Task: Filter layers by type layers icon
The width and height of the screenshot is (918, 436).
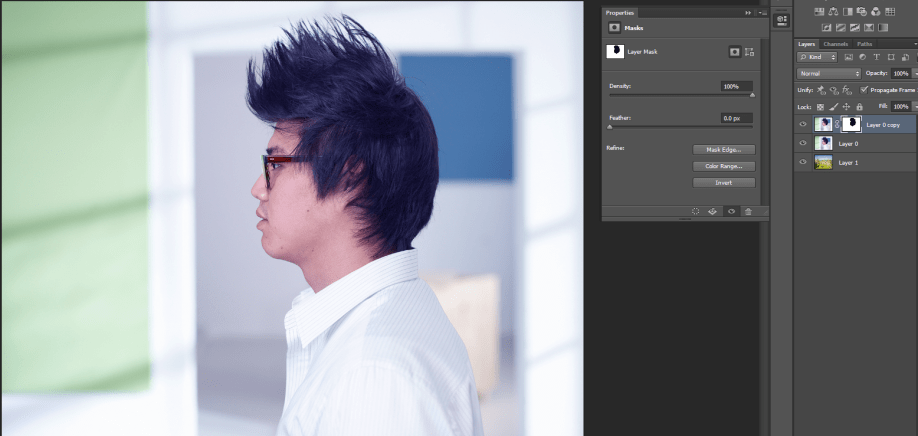Action: [x=876, y=57]
